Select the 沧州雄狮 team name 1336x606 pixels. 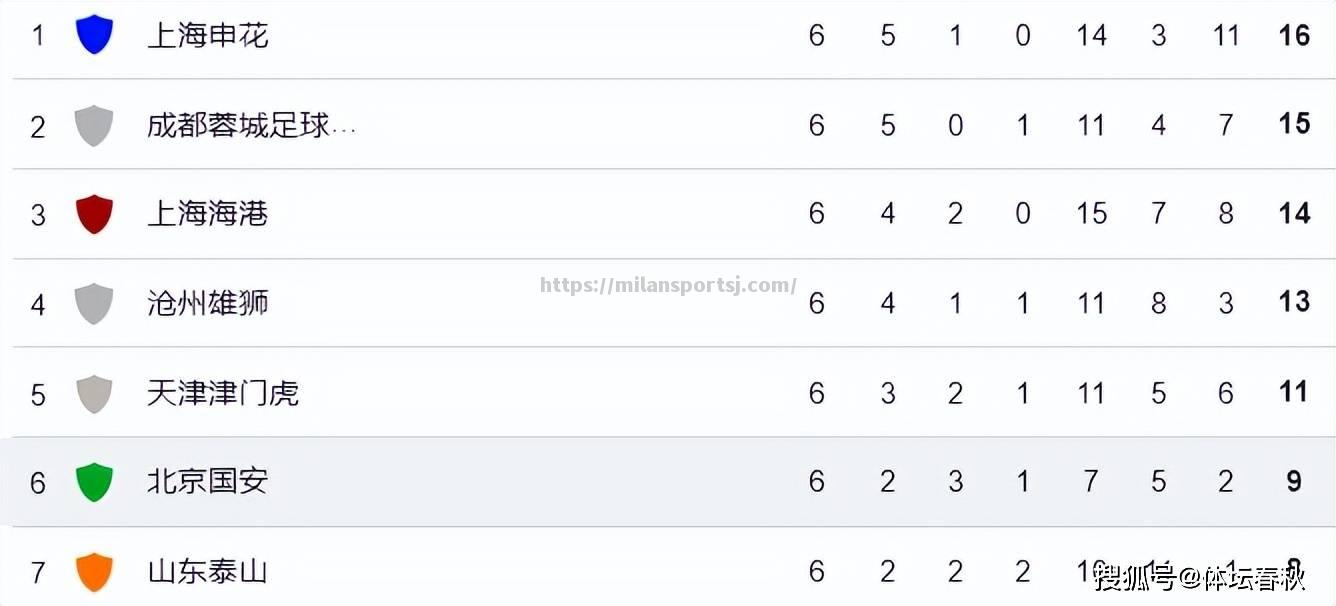pyautogui.click(x=208, y=303)
